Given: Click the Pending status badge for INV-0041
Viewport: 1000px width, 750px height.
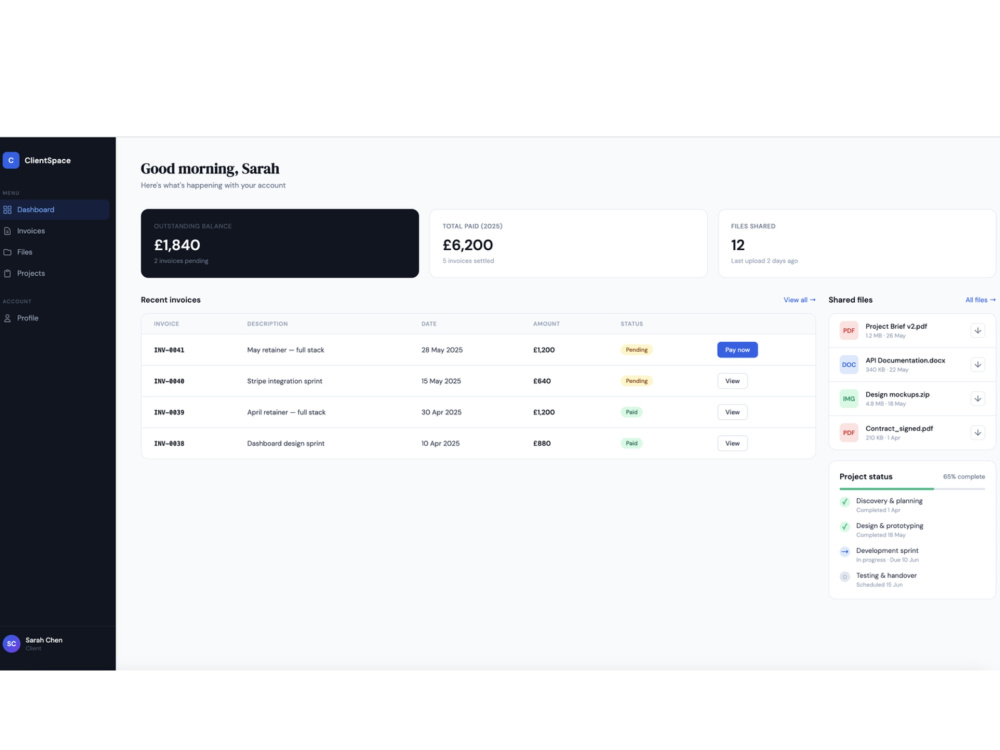Looking at the screenshot, I should click(636, 349).
